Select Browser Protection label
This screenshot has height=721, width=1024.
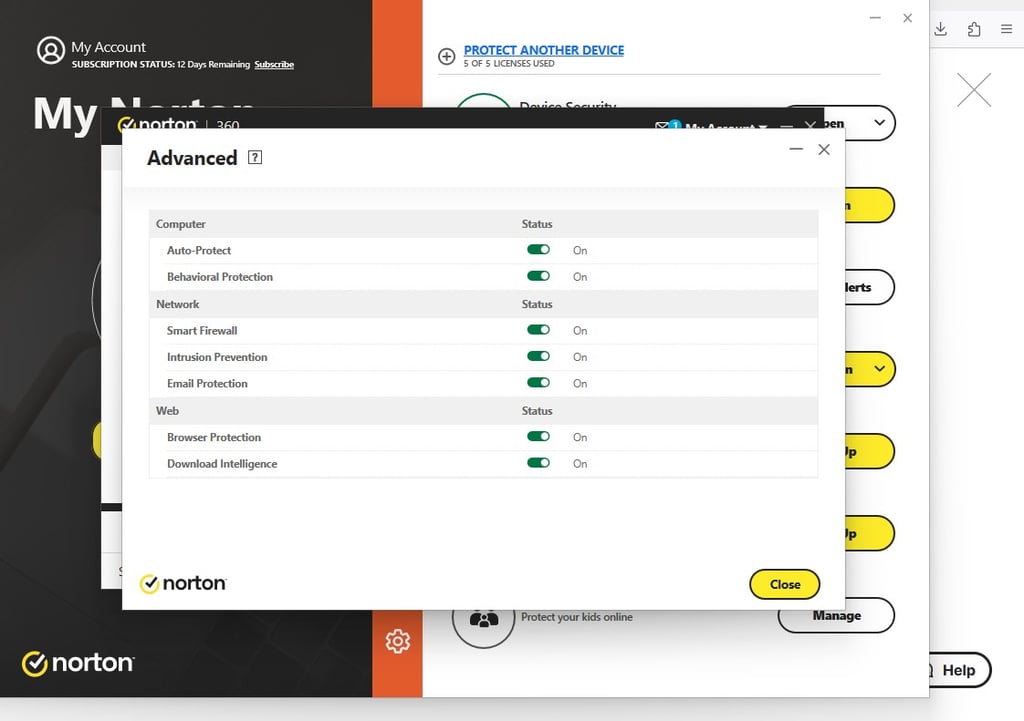(x=214, y=438)
